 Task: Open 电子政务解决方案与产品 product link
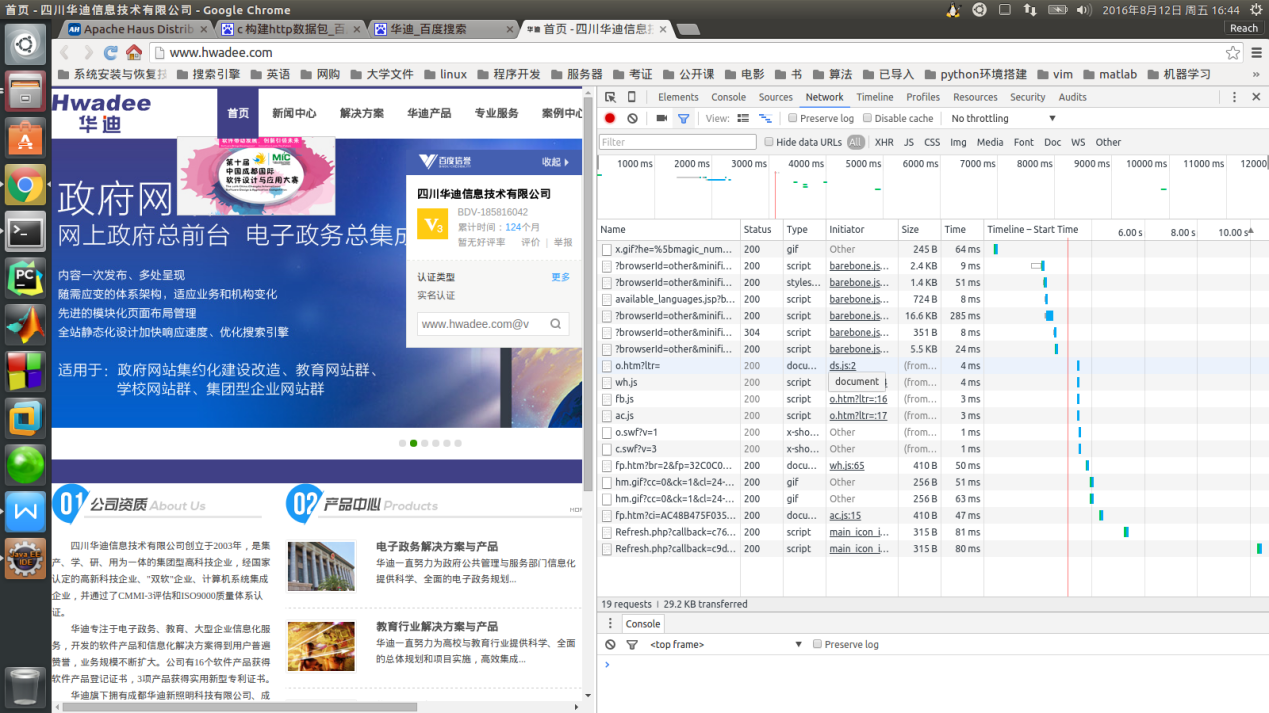pos(437,547)
